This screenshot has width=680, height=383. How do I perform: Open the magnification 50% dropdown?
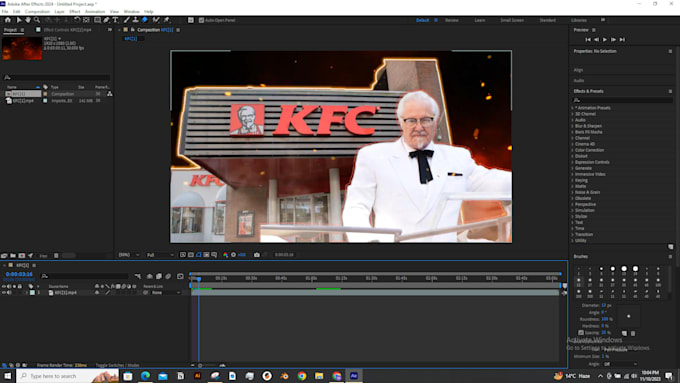[x=129, y=255]
